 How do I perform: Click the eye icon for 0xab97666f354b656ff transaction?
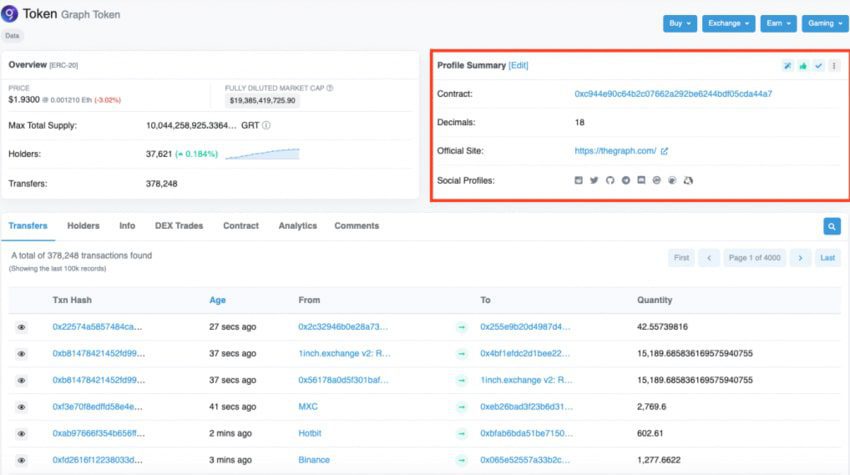tap(21, 433)
